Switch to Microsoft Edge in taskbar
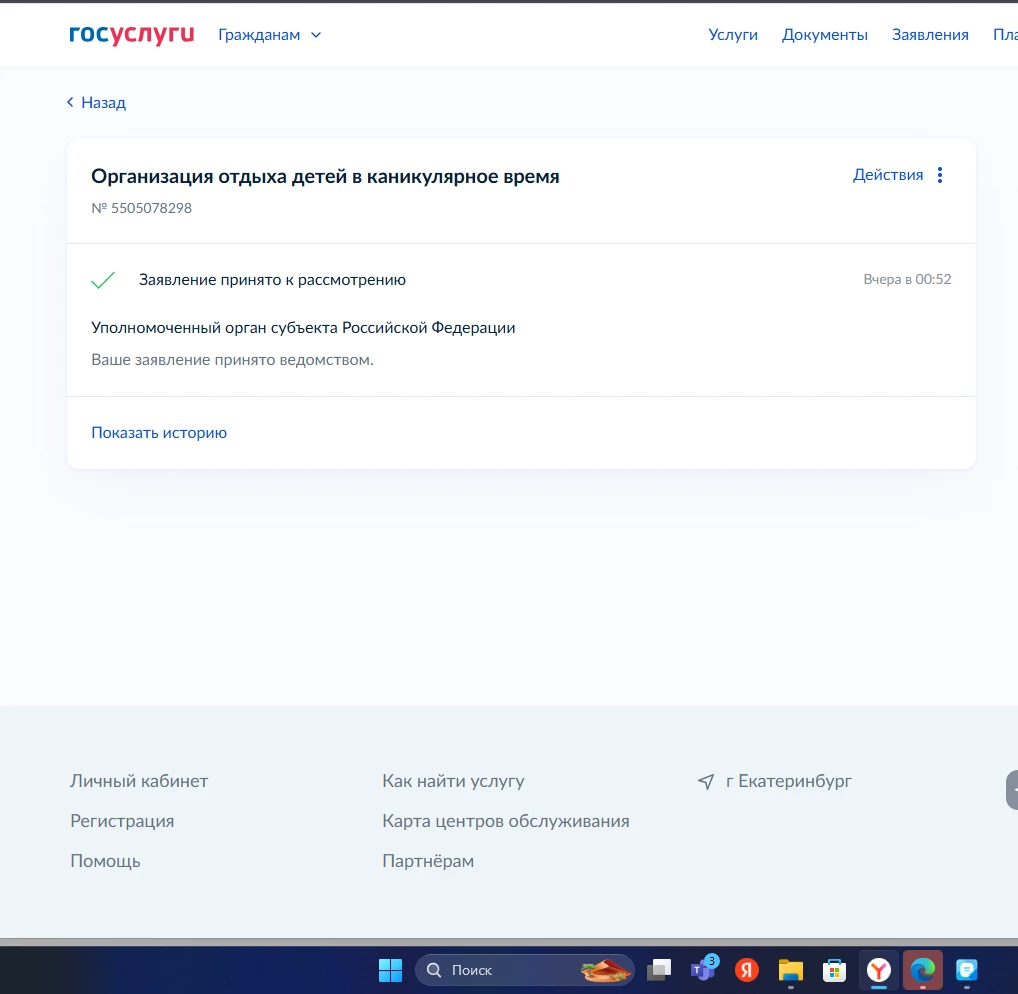Image resolution: width=1018 pixels, height=994 pixels. pos(922,969)
